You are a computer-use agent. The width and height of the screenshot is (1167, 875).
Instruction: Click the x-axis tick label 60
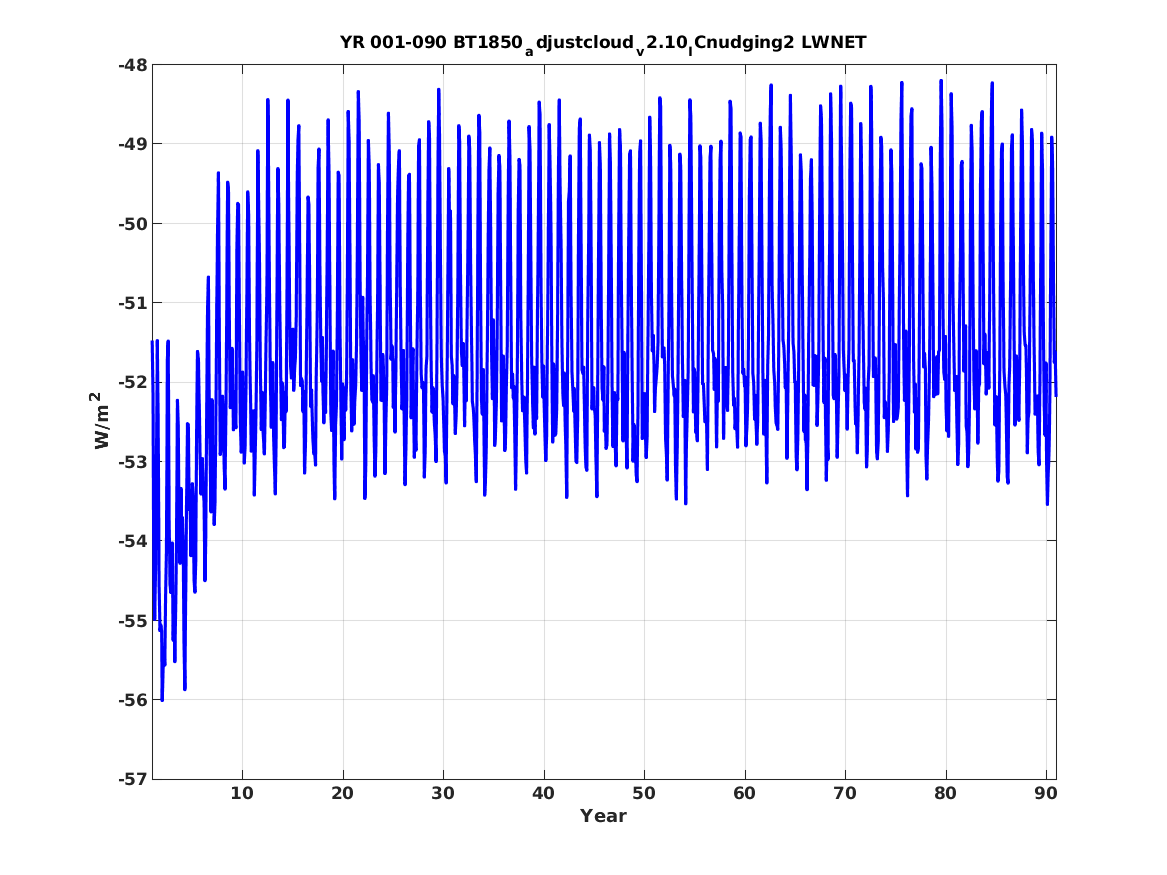(x=744, y=793)
